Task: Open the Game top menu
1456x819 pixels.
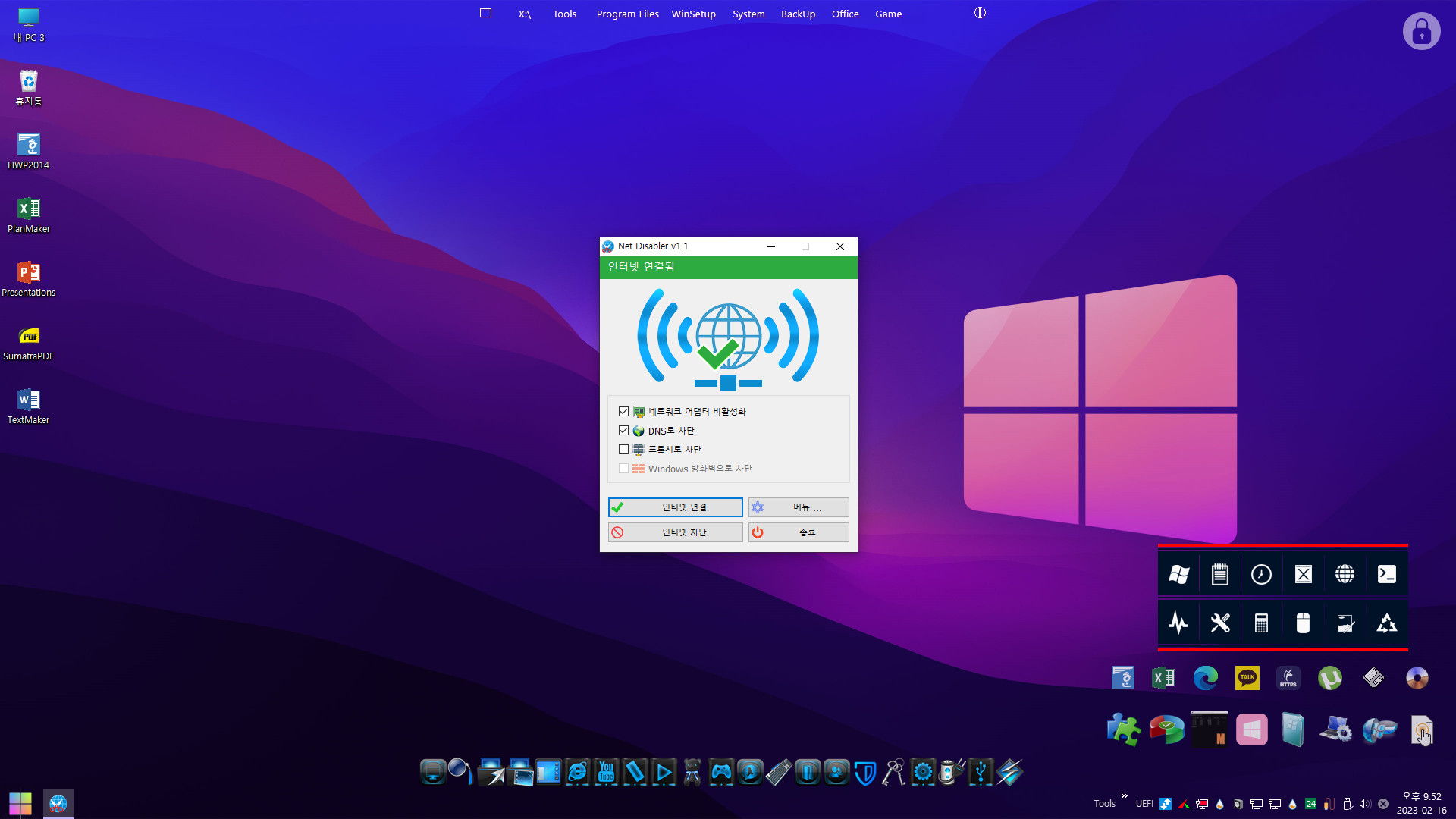Action: click(888, 14)
